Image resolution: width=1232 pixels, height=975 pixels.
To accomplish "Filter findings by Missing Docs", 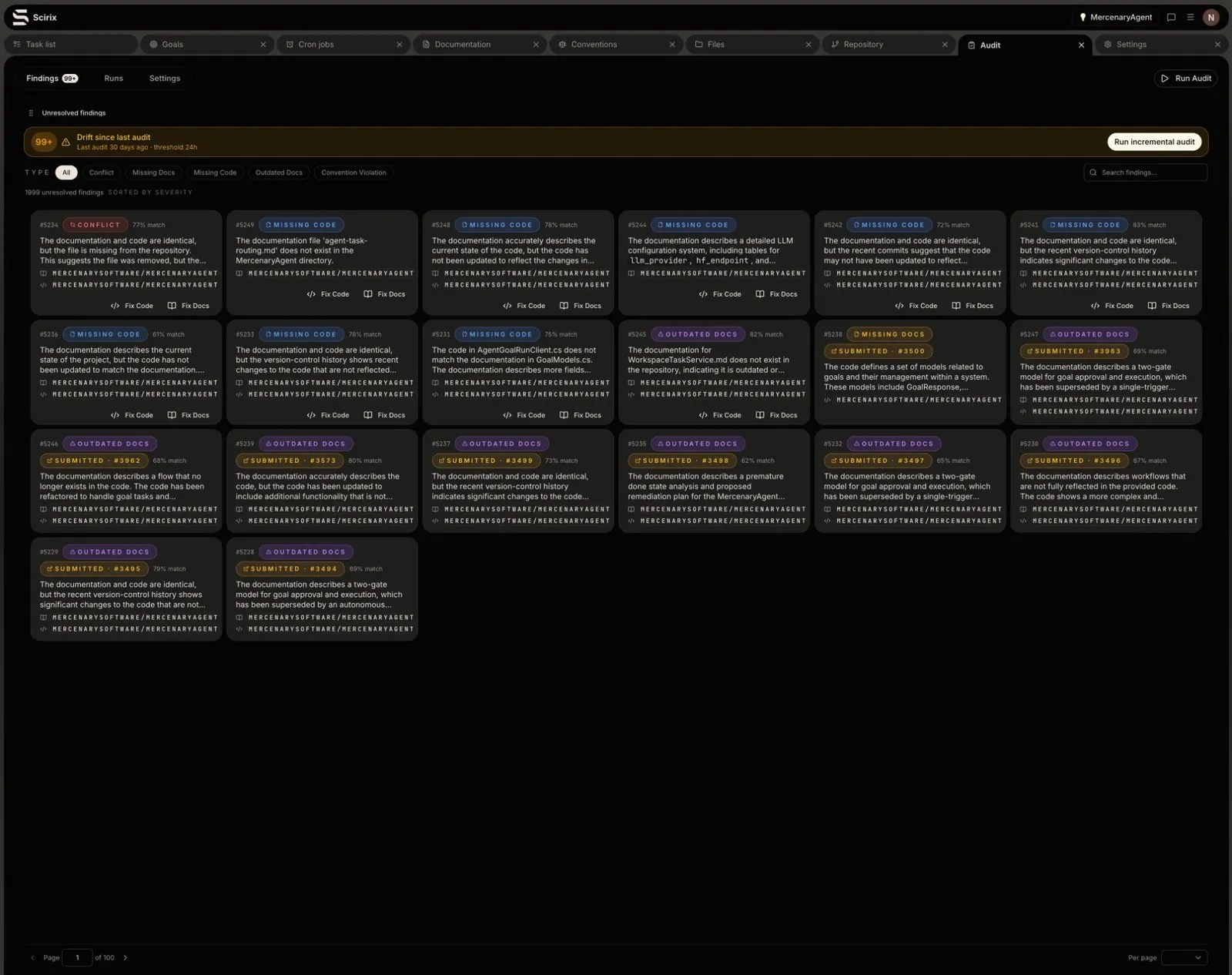I will pos(153,173).
